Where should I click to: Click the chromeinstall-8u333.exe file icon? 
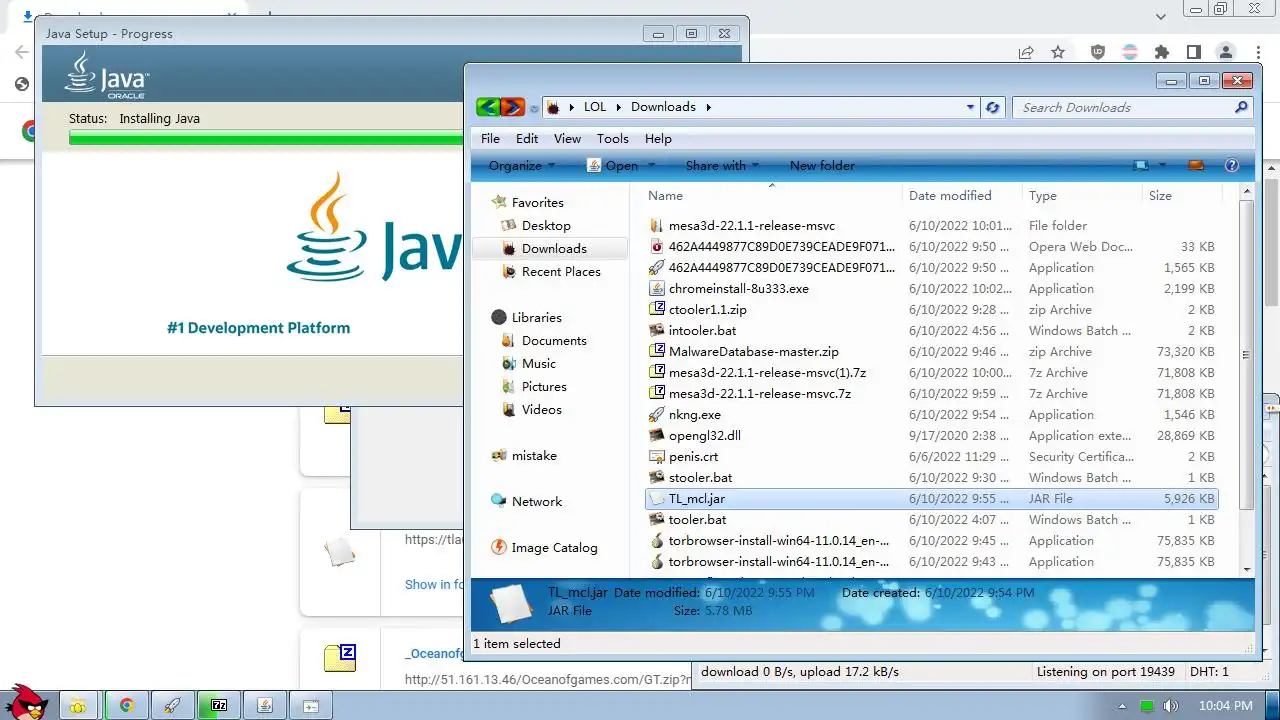pyautogui.click(x=657, y=288)
